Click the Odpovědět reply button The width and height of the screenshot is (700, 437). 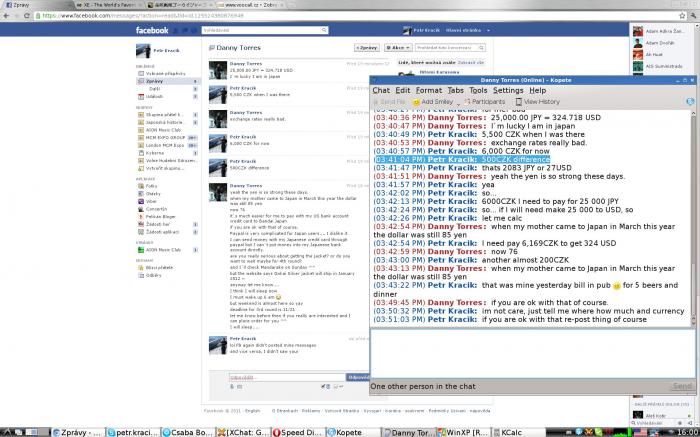point(358,377)
